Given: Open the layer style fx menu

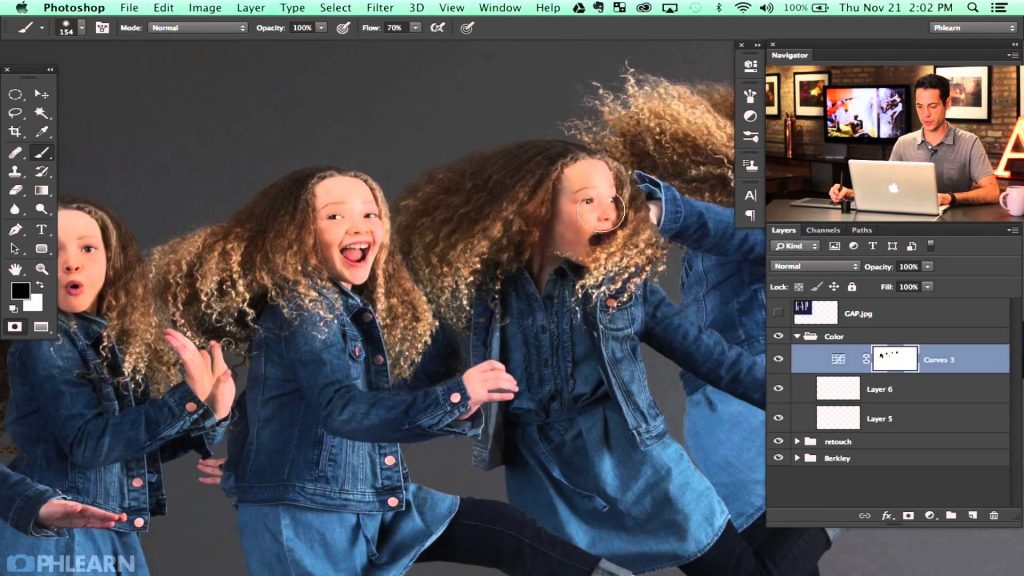Looking at the screenshot, I should pyautogui.click(x=886, y=515).
